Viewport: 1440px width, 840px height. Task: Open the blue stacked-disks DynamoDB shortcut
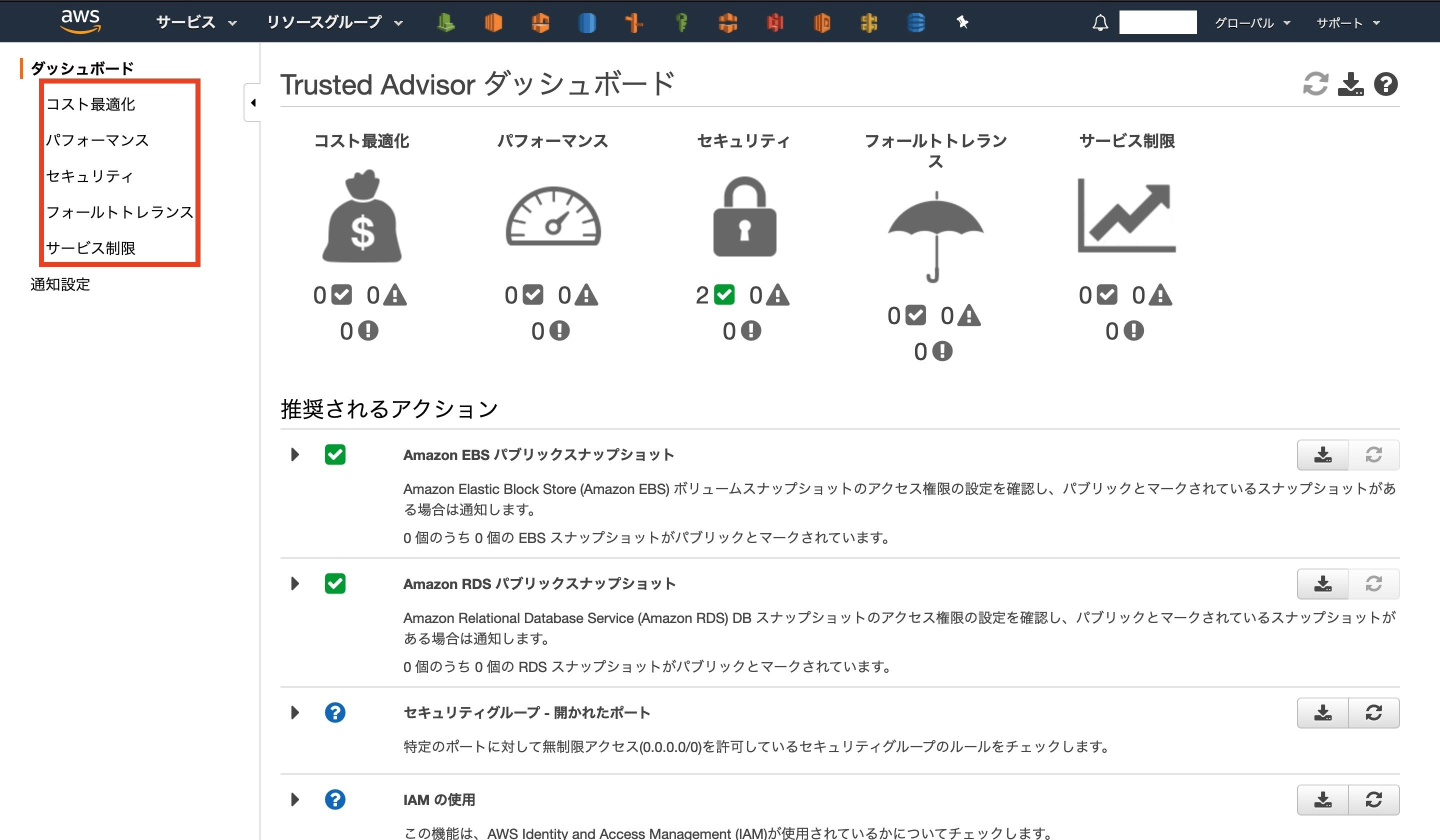[916, 23]
